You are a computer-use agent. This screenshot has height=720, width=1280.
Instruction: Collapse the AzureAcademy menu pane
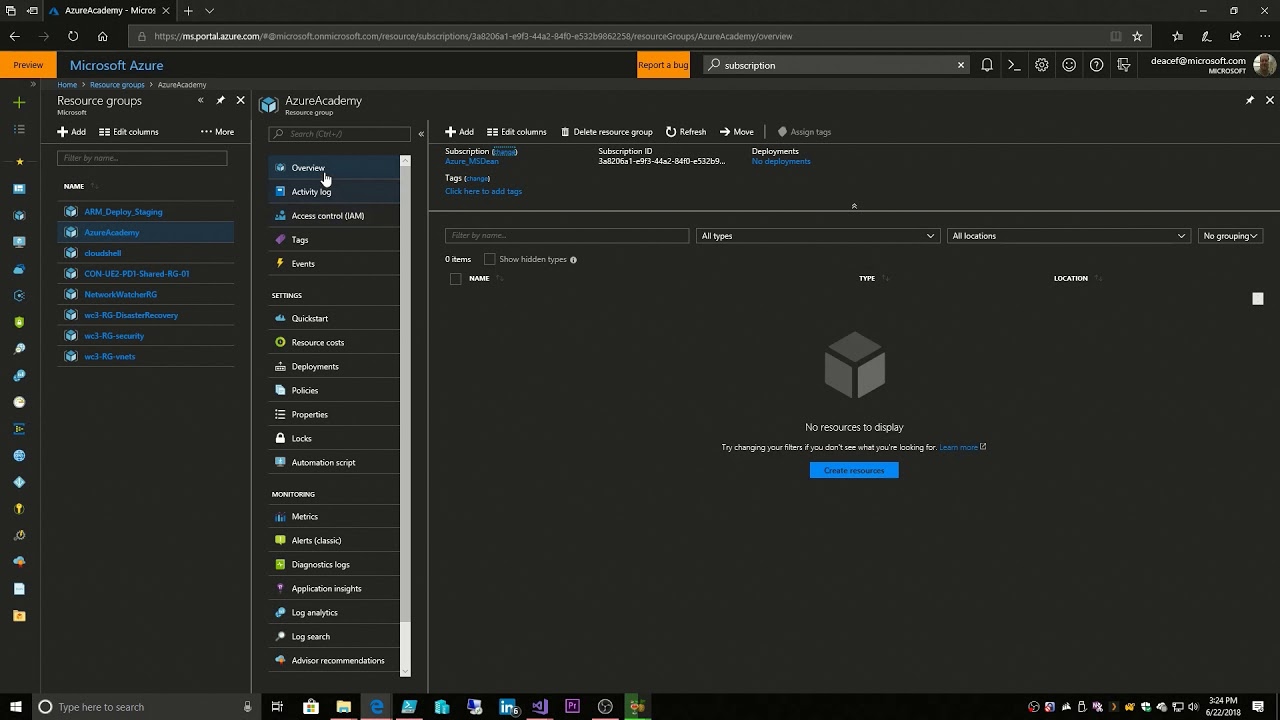(421, 133)
